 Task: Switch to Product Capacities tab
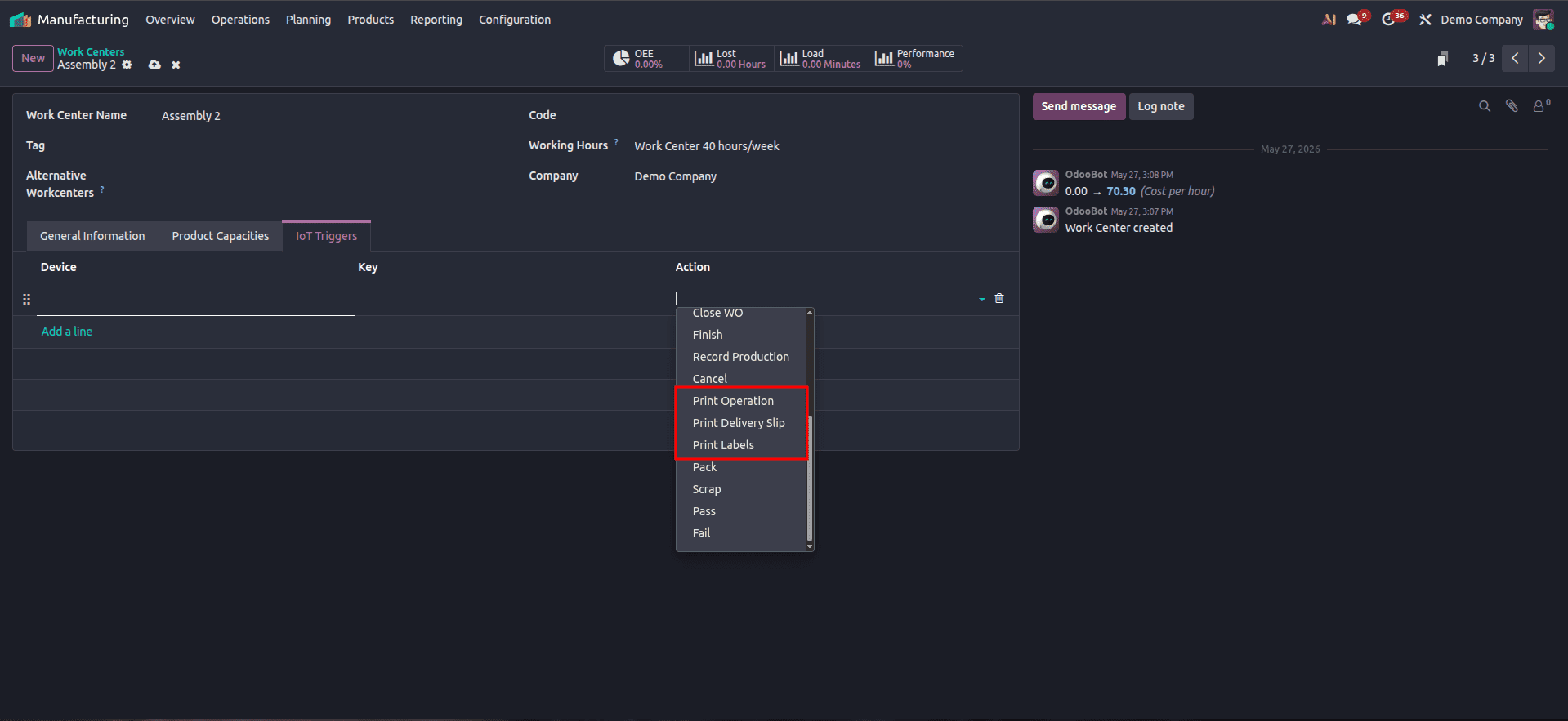tap(221, 236)
